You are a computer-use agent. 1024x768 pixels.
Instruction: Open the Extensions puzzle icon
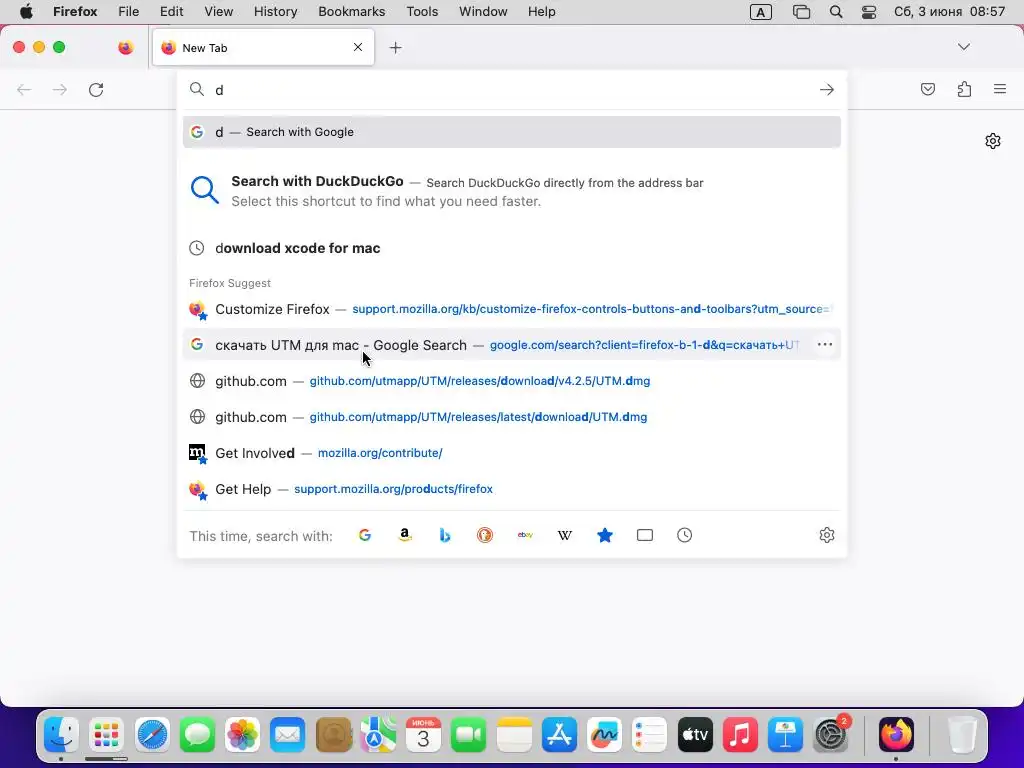[964, 89]
